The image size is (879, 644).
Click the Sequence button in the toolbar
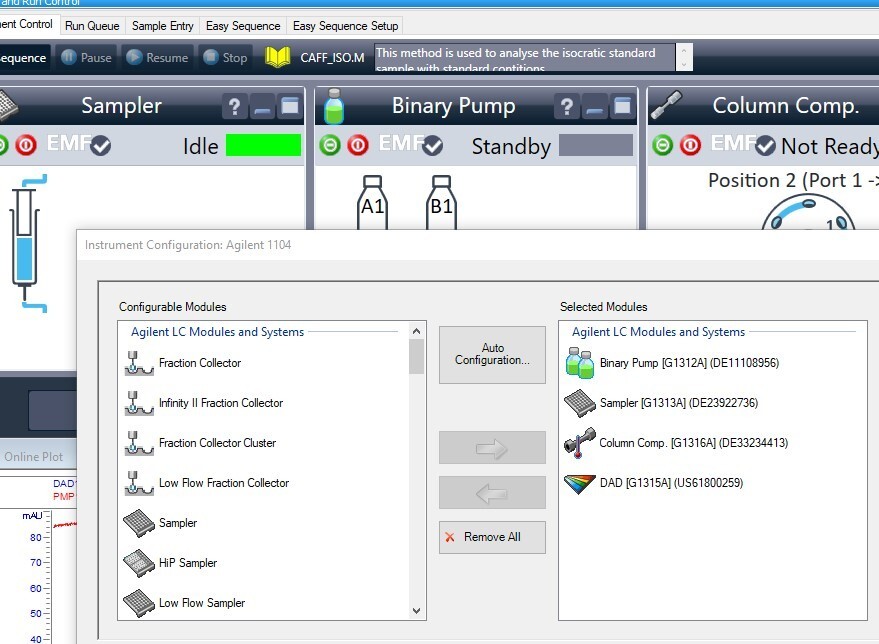(x=23, y=57)
